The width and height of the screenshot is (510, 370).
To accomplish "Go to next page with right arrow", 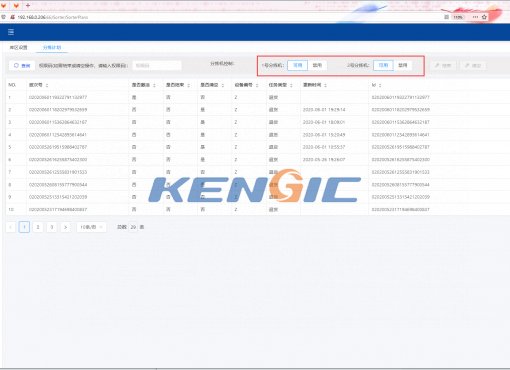I will (65, 227).
